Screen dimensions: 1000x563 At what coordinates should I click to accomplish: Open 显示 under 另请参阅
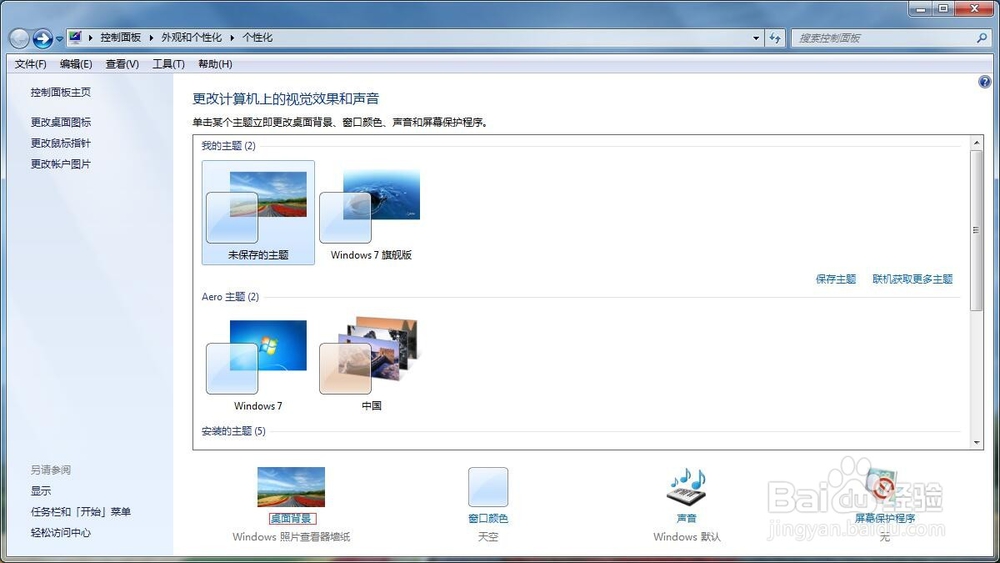[41, 490]
